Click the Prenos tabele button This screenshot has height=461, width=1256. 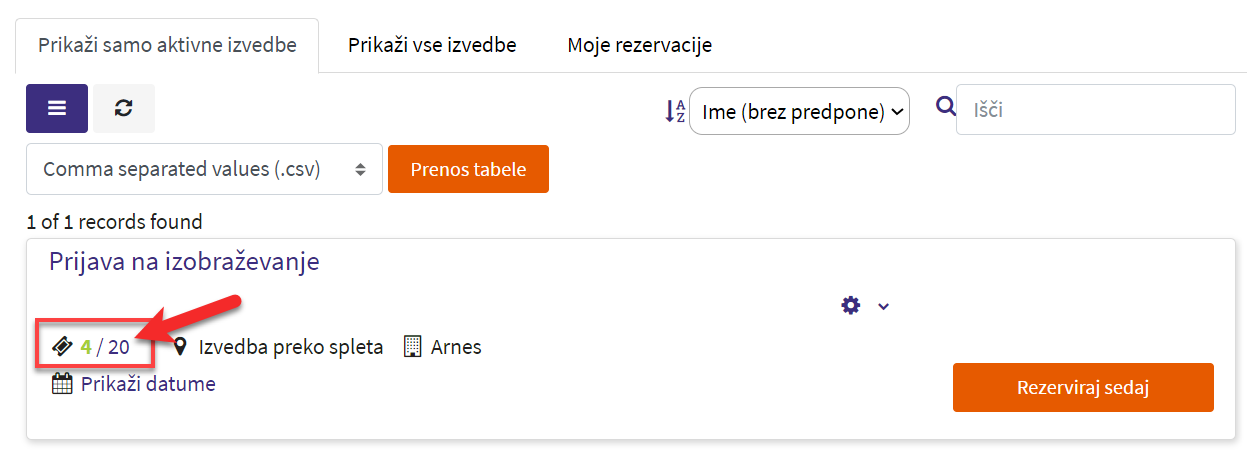coord(468,169)
